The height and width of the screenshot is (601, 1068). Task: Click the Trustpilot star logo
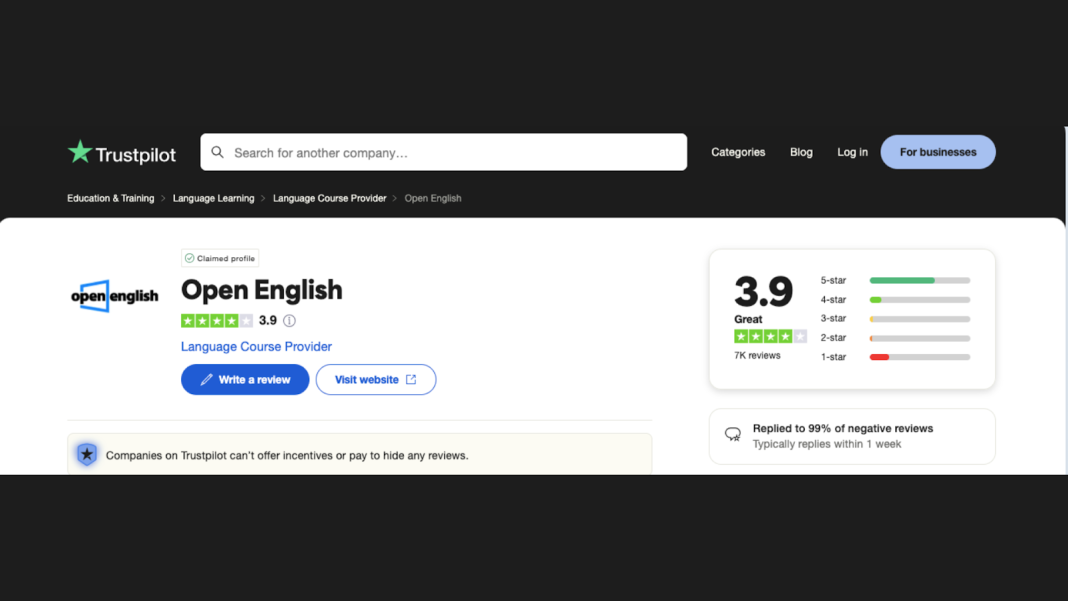pyautogui.click(x=80, y=151)
